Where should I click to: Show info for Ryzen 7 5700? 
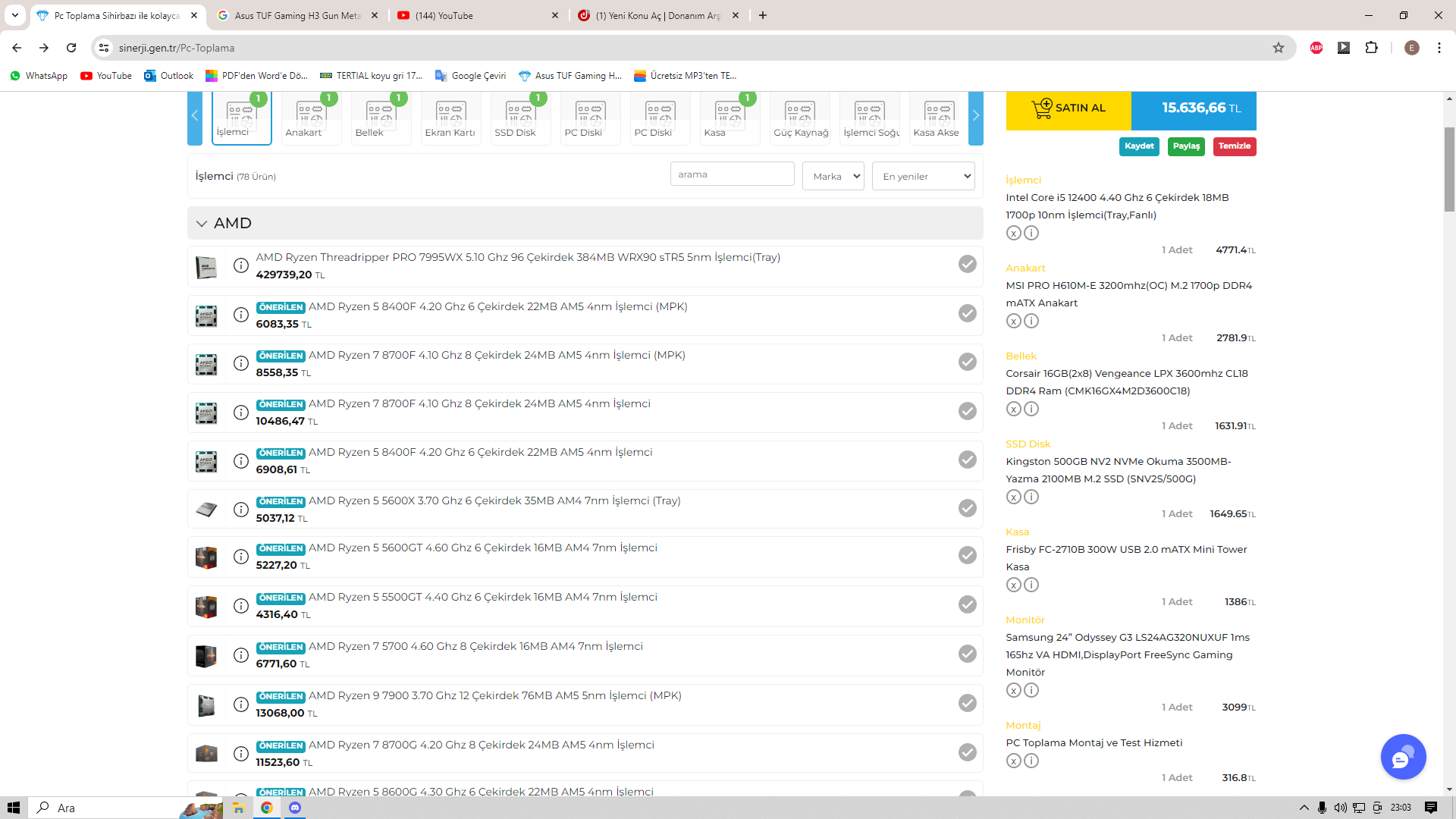click(240, 655)
